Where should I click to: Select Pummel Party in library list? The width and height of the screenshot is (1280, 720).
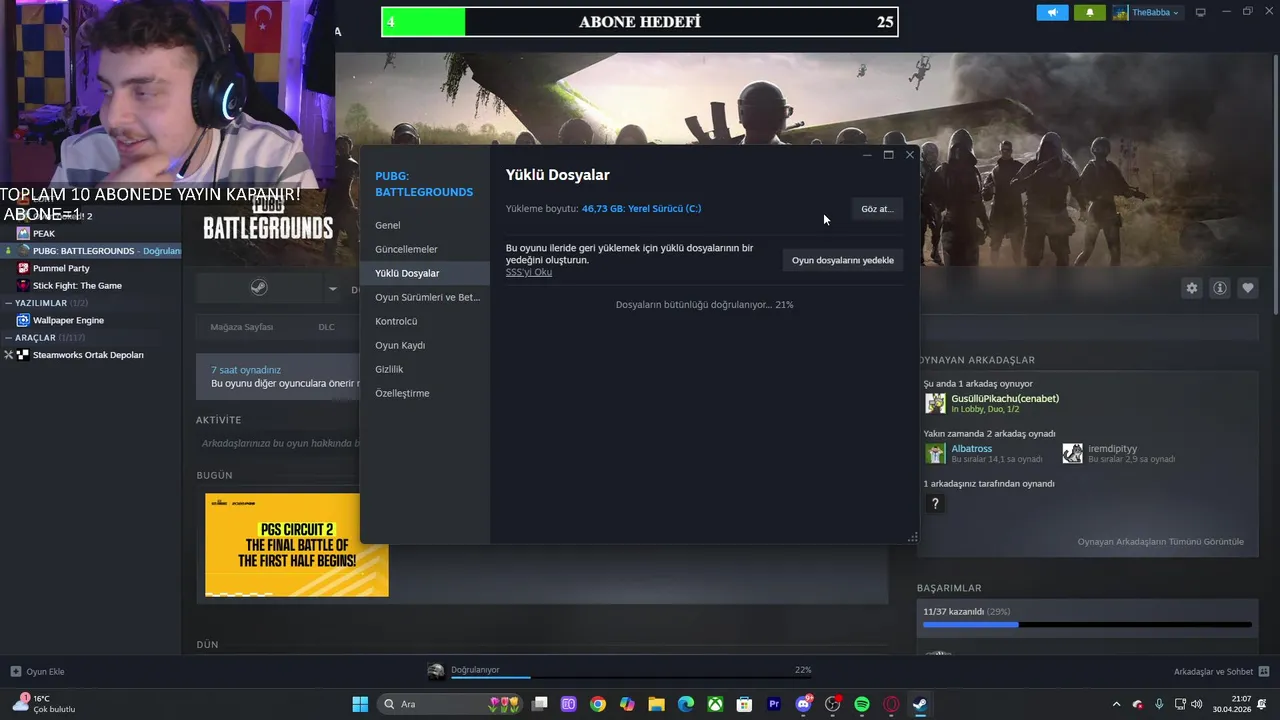pos(61,268)
